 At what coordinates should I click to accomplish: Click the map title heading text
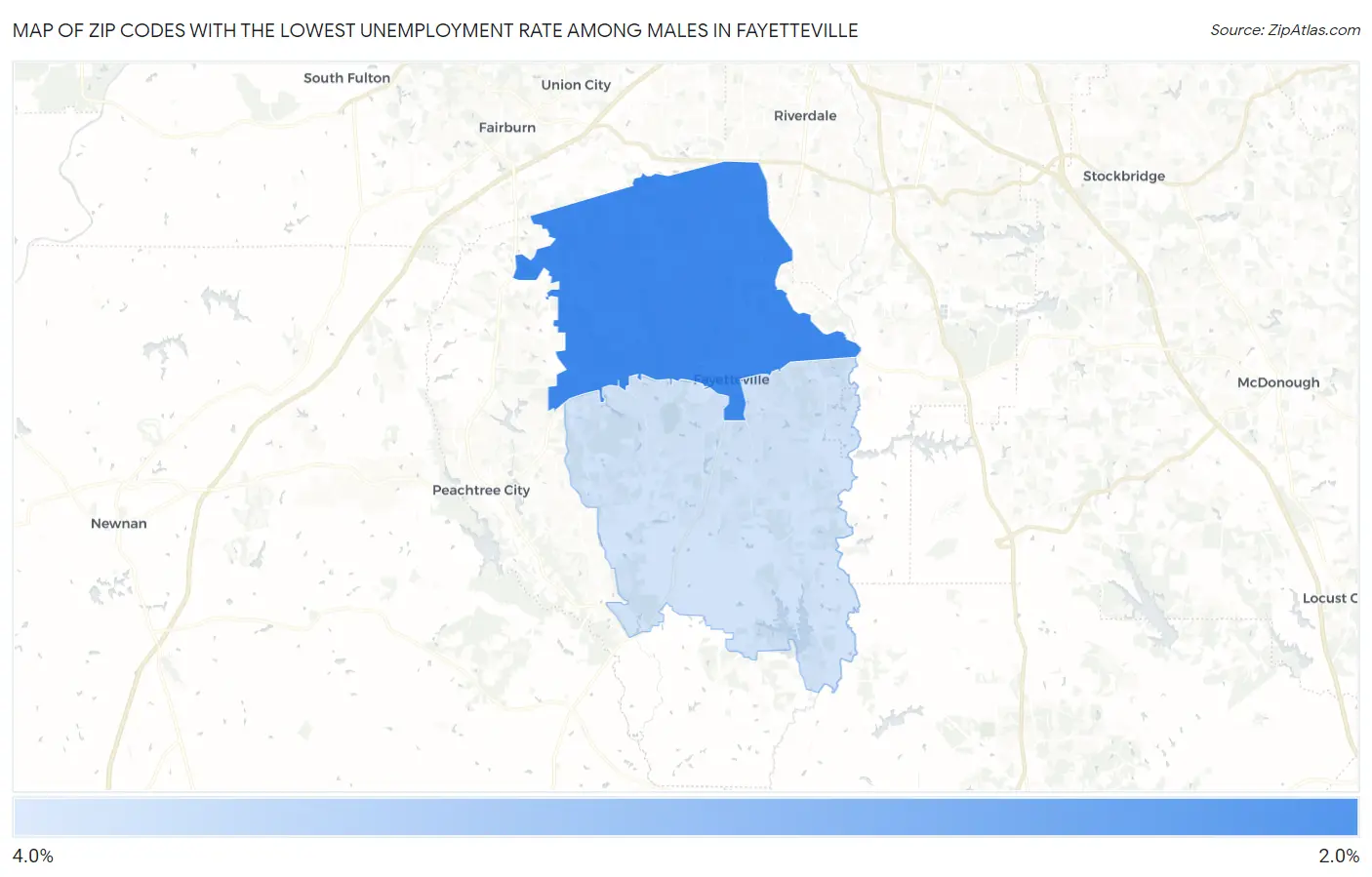click(x=435, y=30)
